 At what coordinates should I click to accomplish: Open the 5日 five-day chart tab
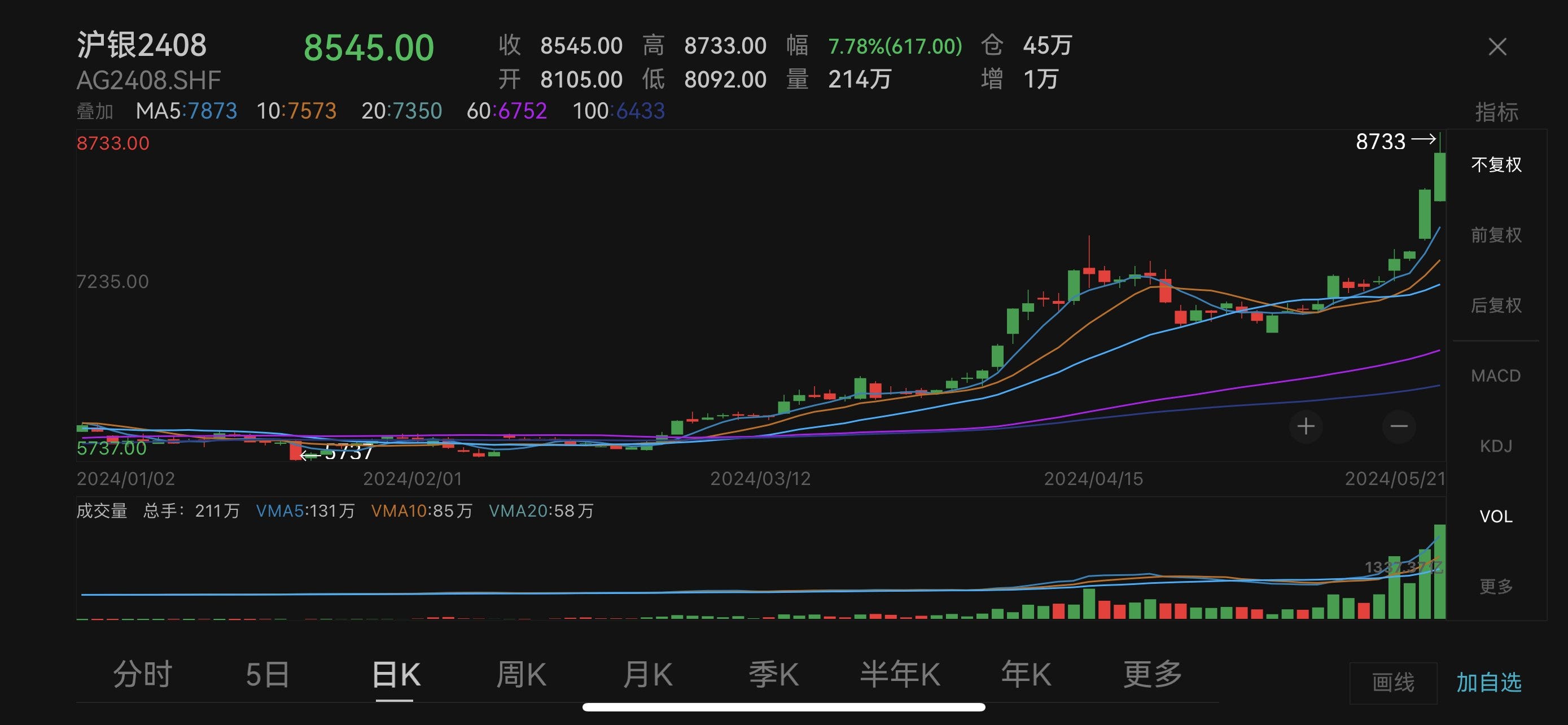268,675
